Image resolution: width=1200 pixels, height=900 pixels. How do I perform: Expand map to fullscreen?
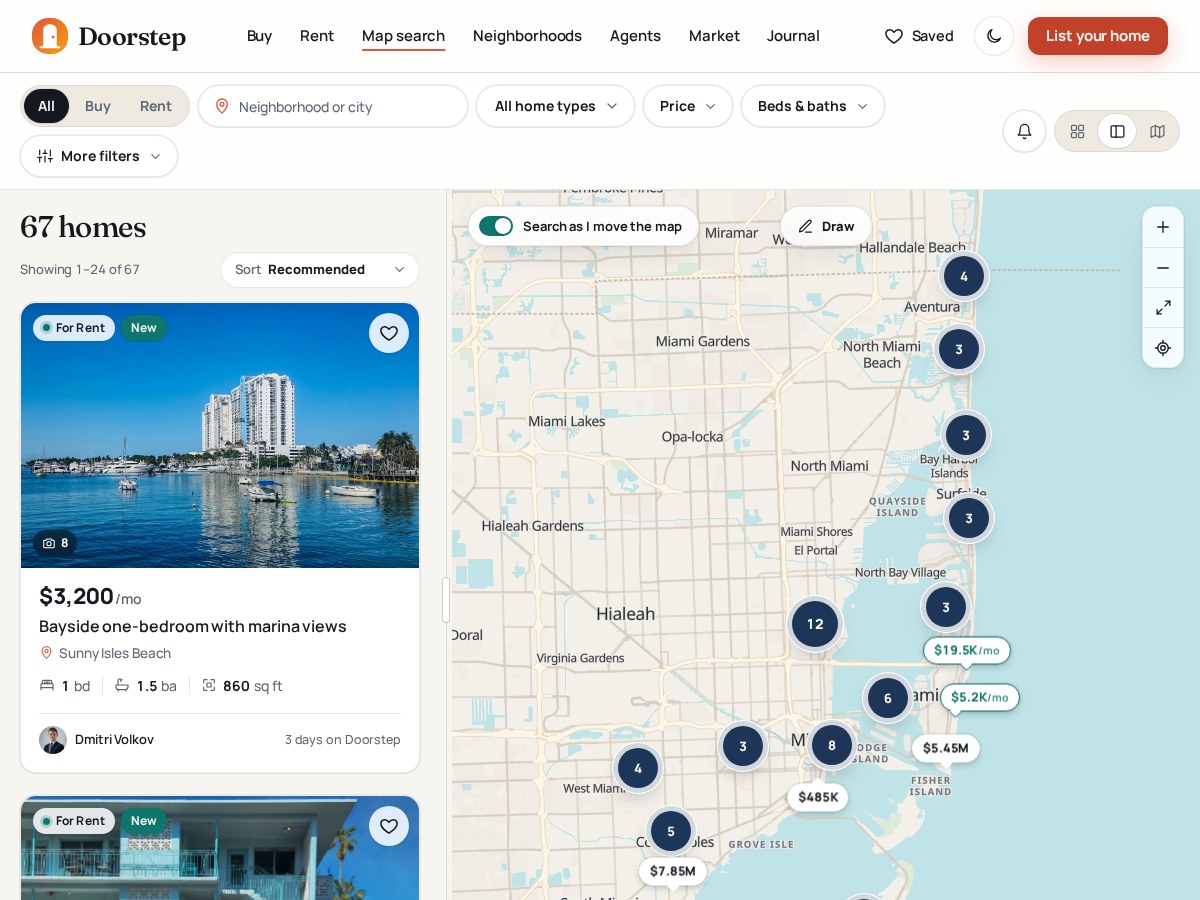pyautogui.click(x=1163, y=308)
